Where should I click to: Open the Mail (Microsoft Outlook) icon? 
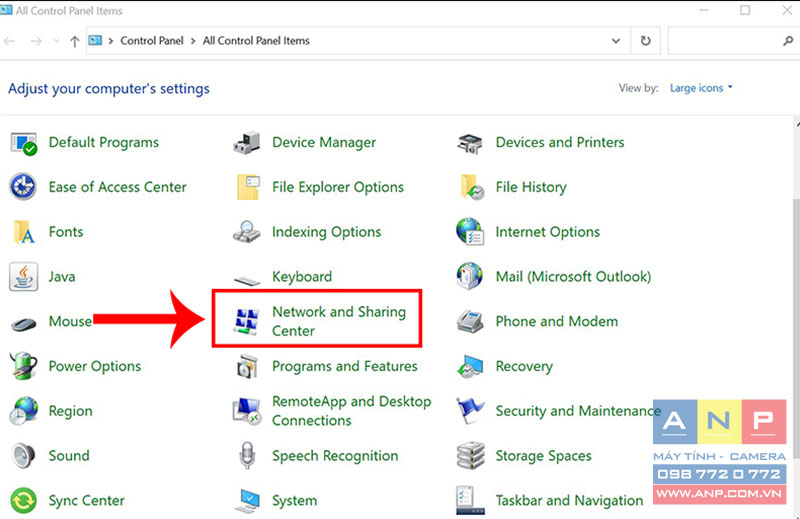click(x=470, y=276)
